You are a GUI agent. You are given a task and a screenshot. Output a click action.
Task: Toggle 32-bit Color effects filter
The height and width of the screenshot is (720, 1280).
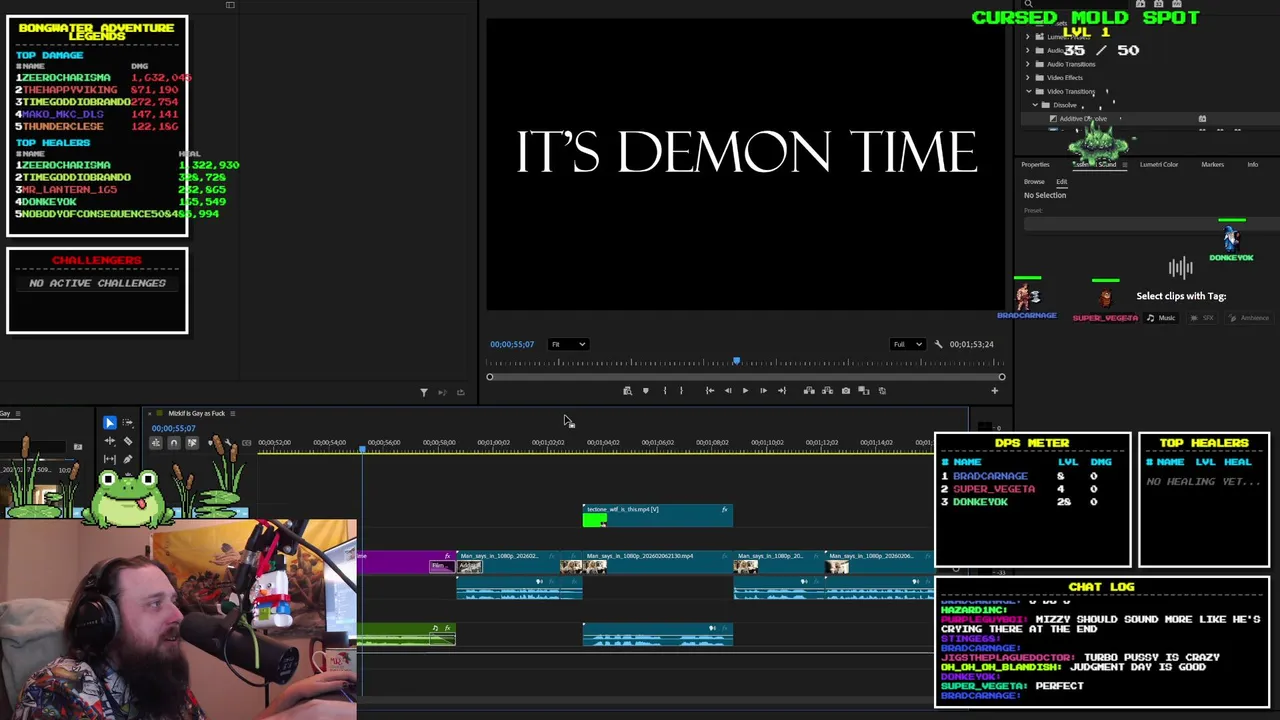(1159, 4)
